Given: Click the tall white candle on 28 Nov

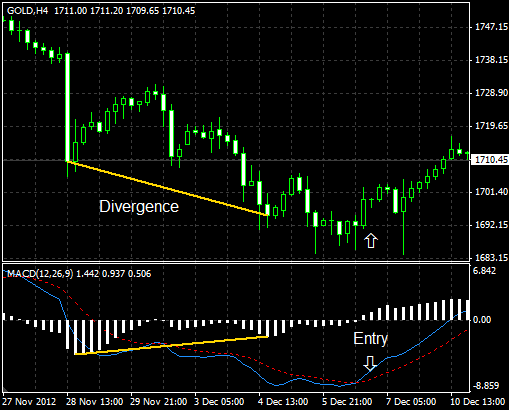Looking at the screenshot, I should [x=68, y=107].
